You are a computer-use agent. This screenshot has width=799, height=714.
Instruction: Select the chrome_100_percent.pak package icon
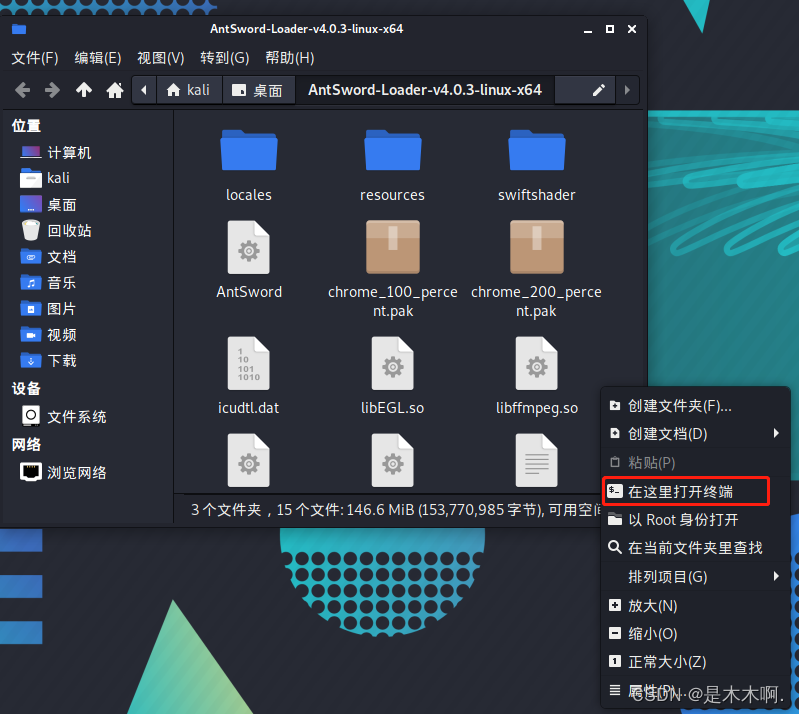point(393,247)
